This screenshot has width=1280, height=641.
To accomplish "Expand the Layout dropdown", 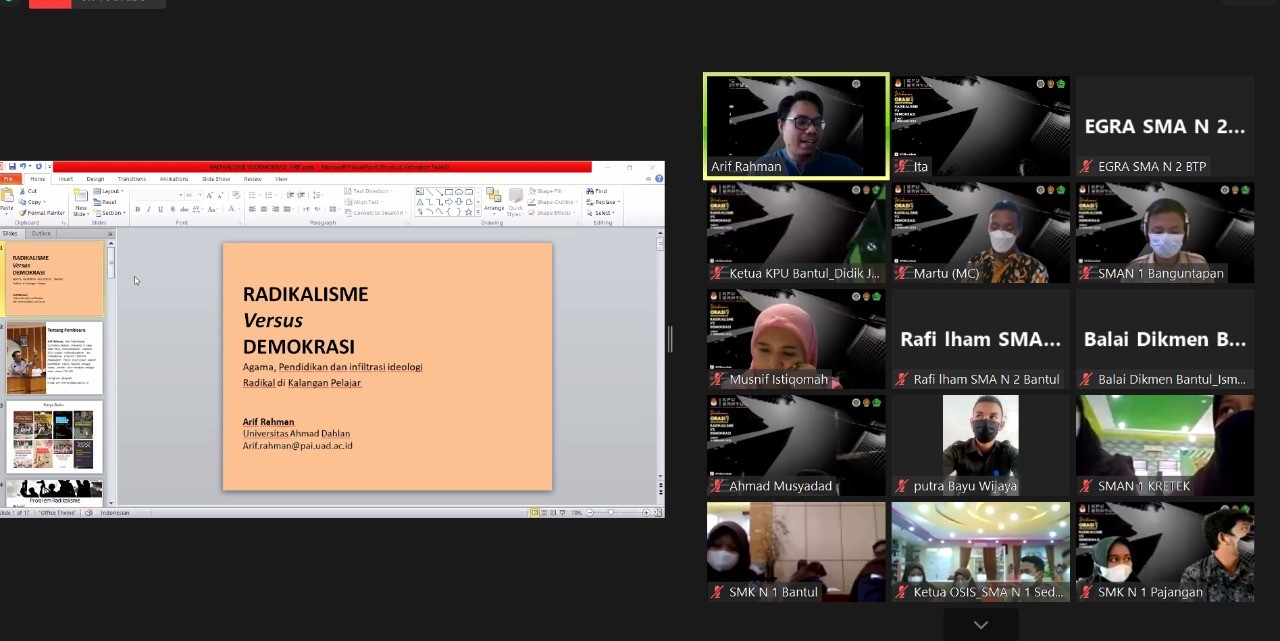I will [109, 191].
